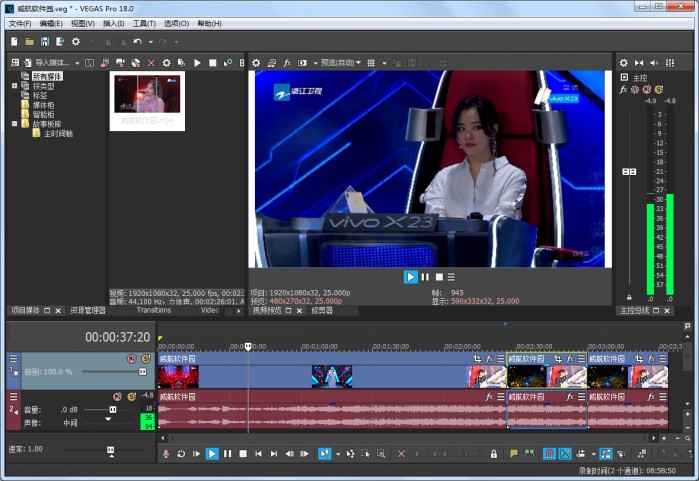
Task: Play the timeline from the transport bar
Action: (x=212, y=454)
